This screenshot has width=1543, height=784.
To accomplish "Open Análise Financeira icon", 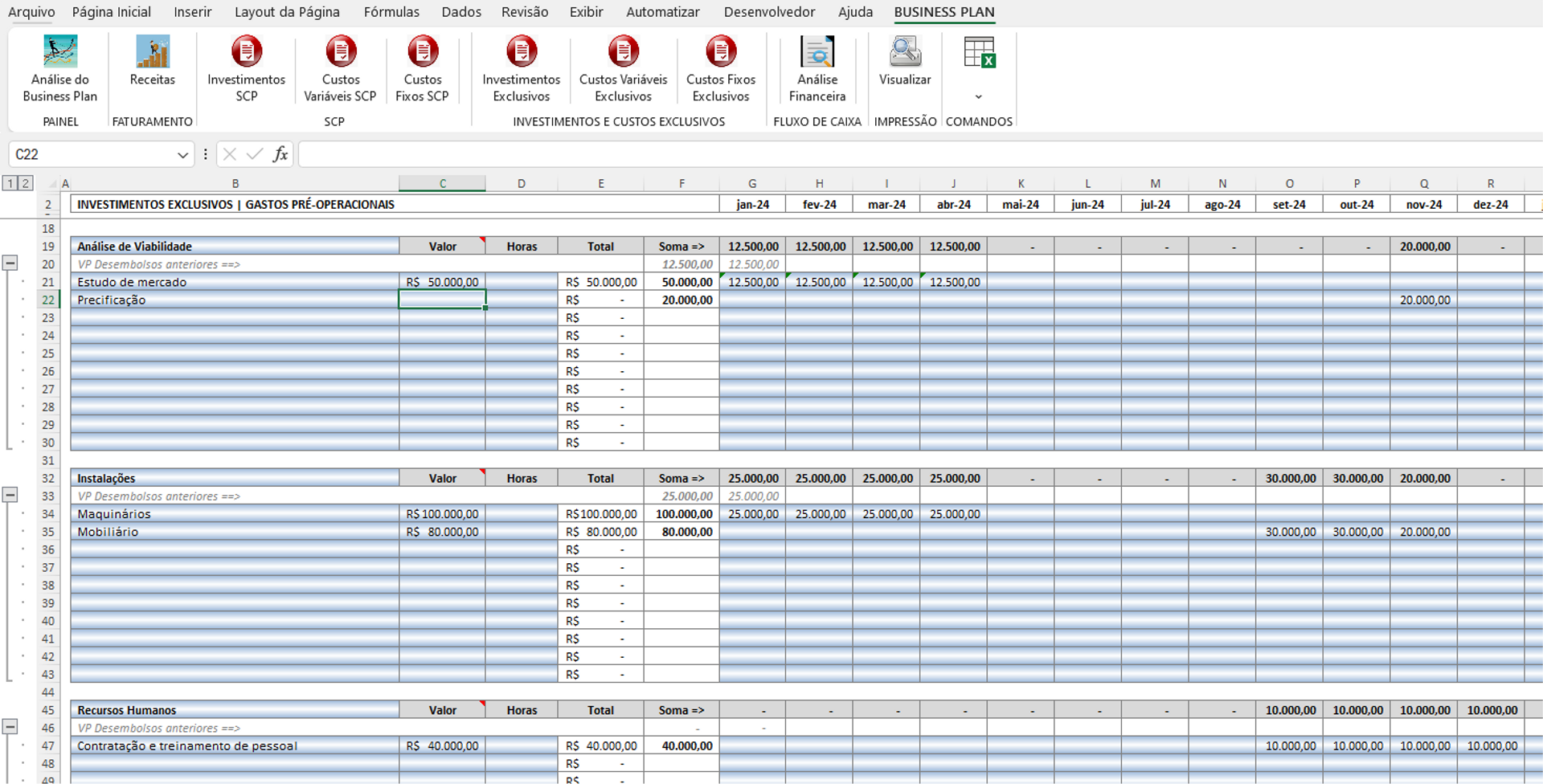I will click(817, 52).
